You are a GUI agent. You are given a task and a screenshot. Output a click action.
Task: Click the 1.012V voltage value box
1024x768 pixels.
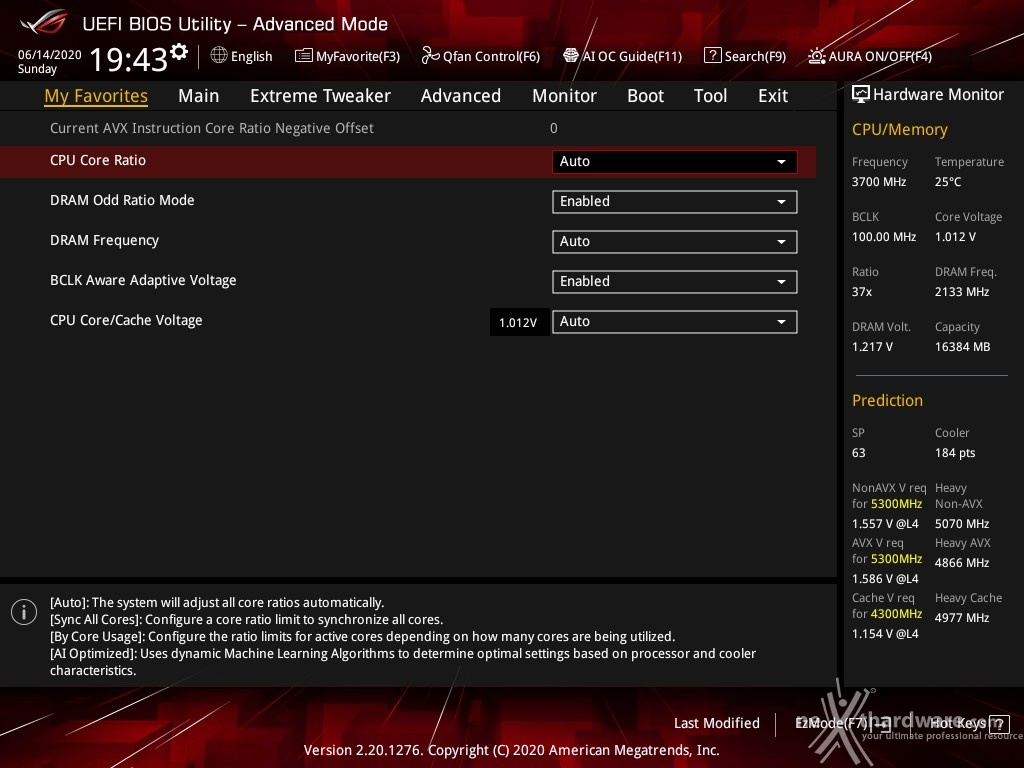[x=518, y=322]
